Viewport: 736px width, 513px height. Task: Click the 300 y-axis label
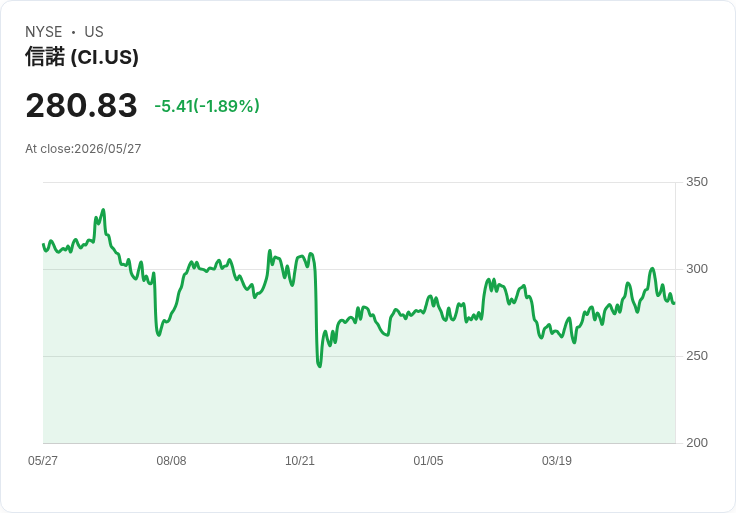(x=697, y=269)
